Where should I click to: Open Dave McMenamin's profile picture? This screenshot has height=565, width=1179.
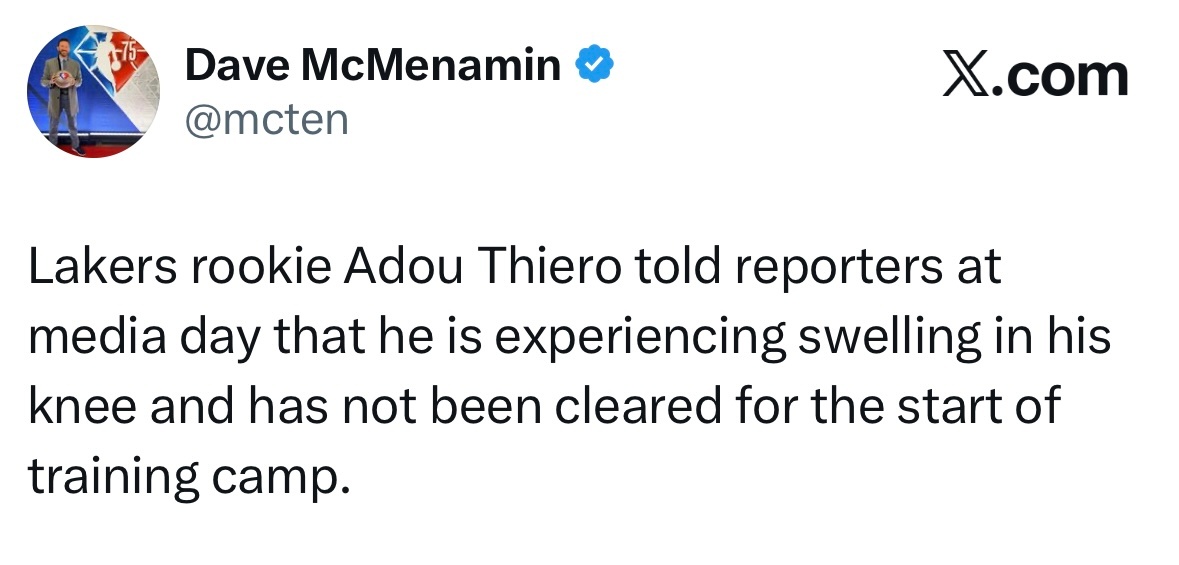(92, 91)
